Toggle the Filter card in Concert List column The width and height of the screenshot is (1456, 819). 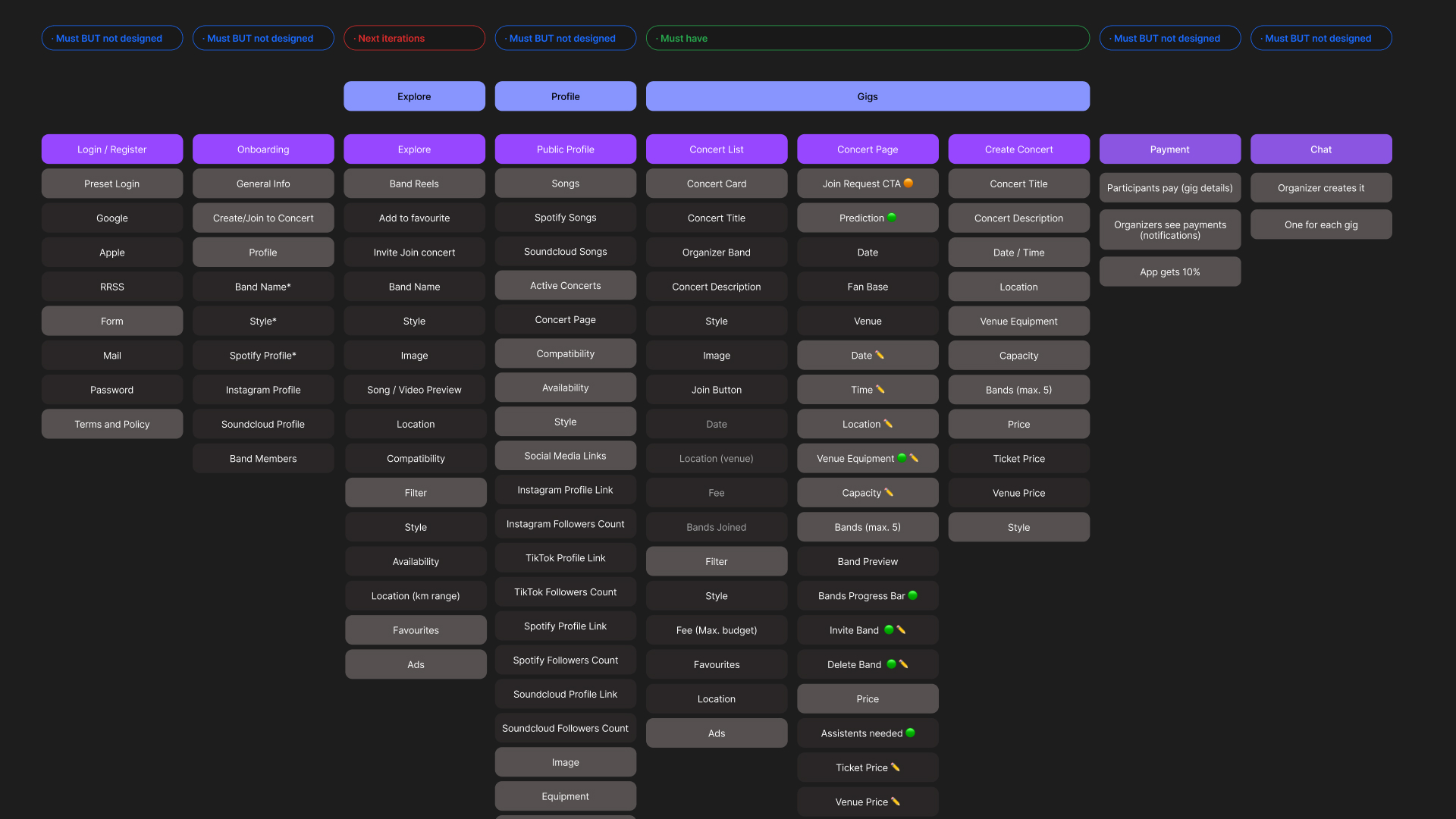point(716,561)
